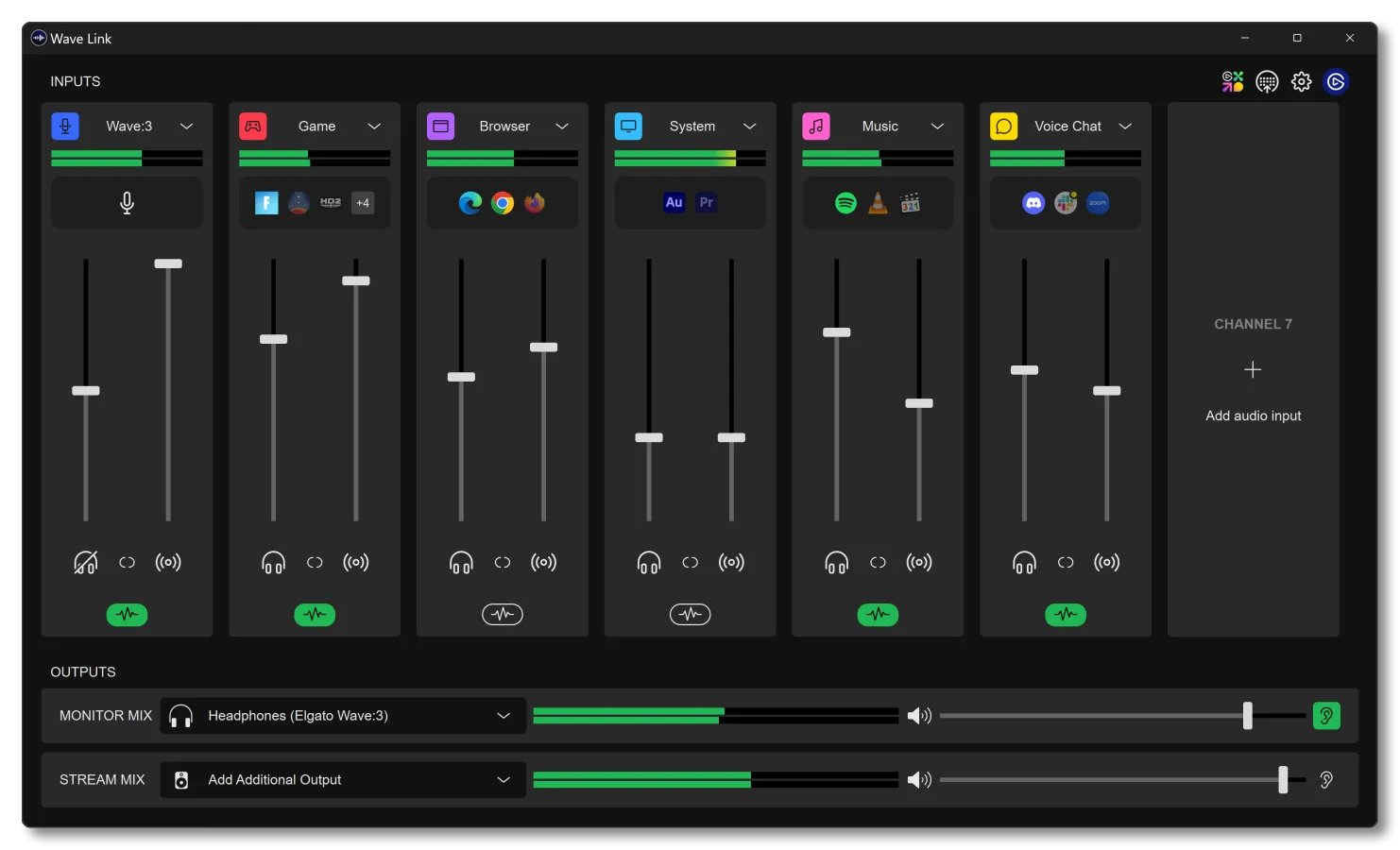Click the Spotify icon in Music channel
This screenshot has width=1400, height=850.
[x=845, y=203]
